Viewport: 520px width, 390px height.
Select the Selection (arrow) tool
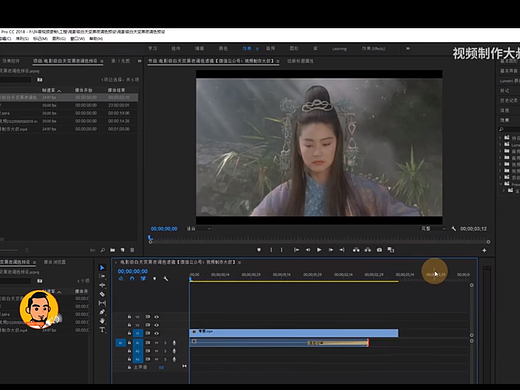pyautogui.click(x=102, y=268)
